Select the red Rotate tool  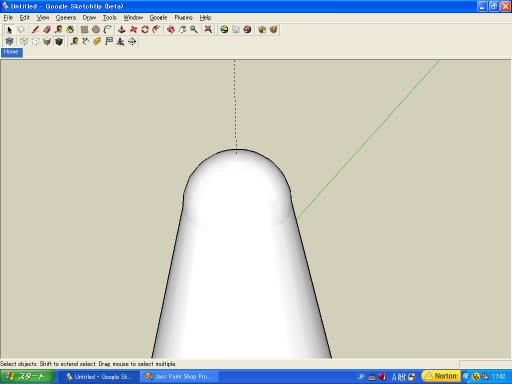point(145,30)
